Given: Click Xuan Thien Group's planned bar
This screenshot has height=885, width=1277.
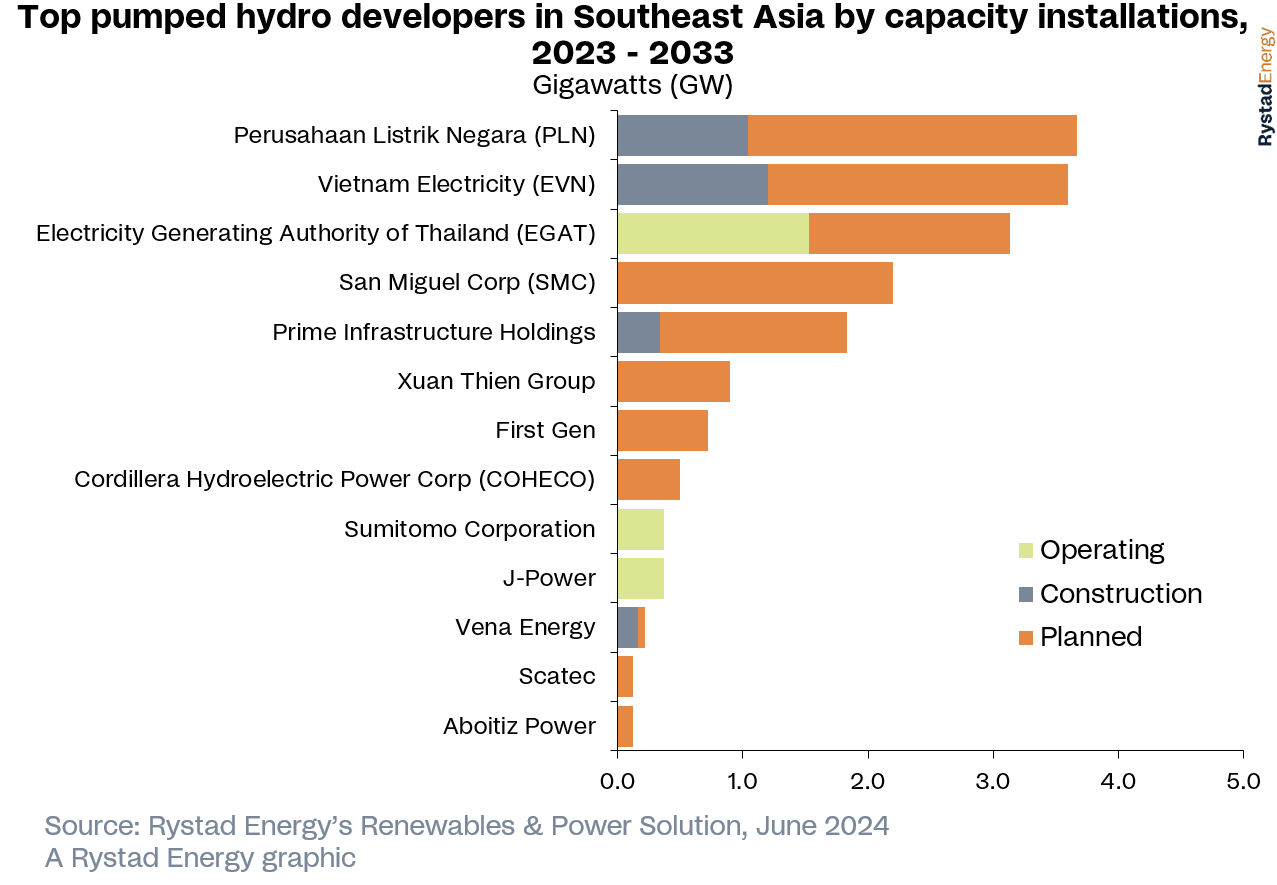Looking at the screenshot, I should tap(673, 381).
